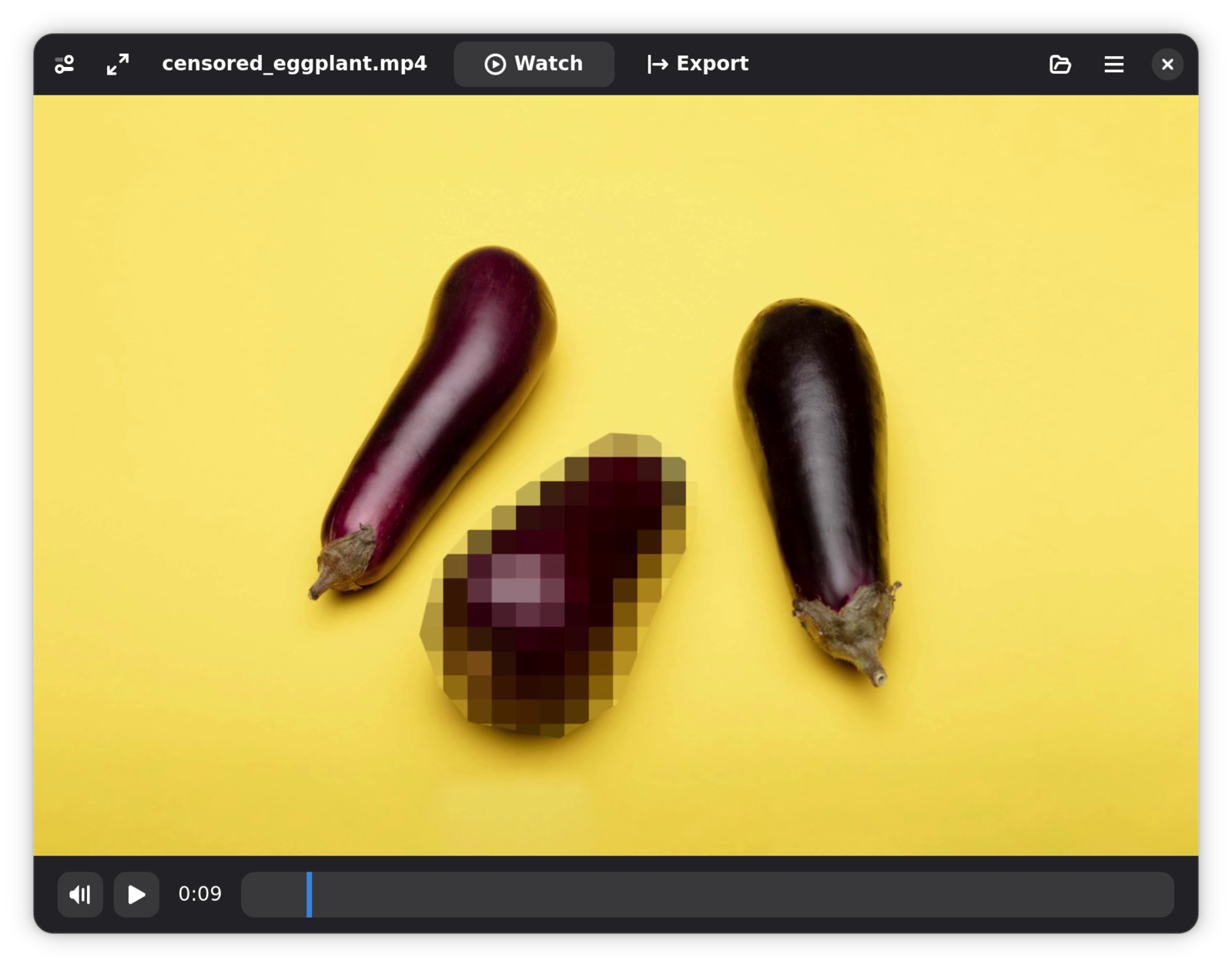Enter fullscreen with the expand arrows icon
The width and height of the screenshot is (1232, 967).
pyautogui.click(x=118, y=64)
